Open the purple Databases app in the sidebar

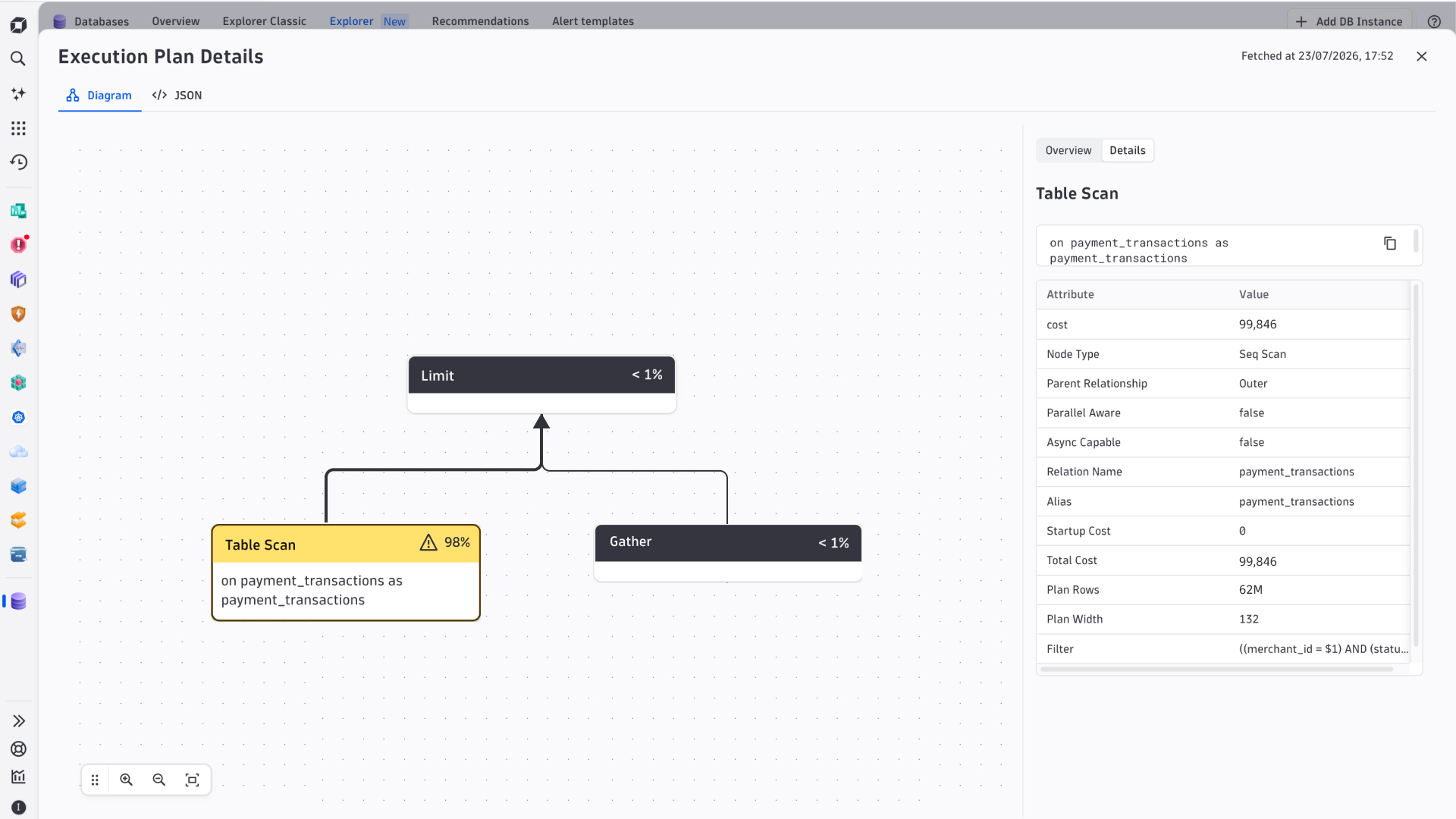pyautogui.click(x=18, y=601)
